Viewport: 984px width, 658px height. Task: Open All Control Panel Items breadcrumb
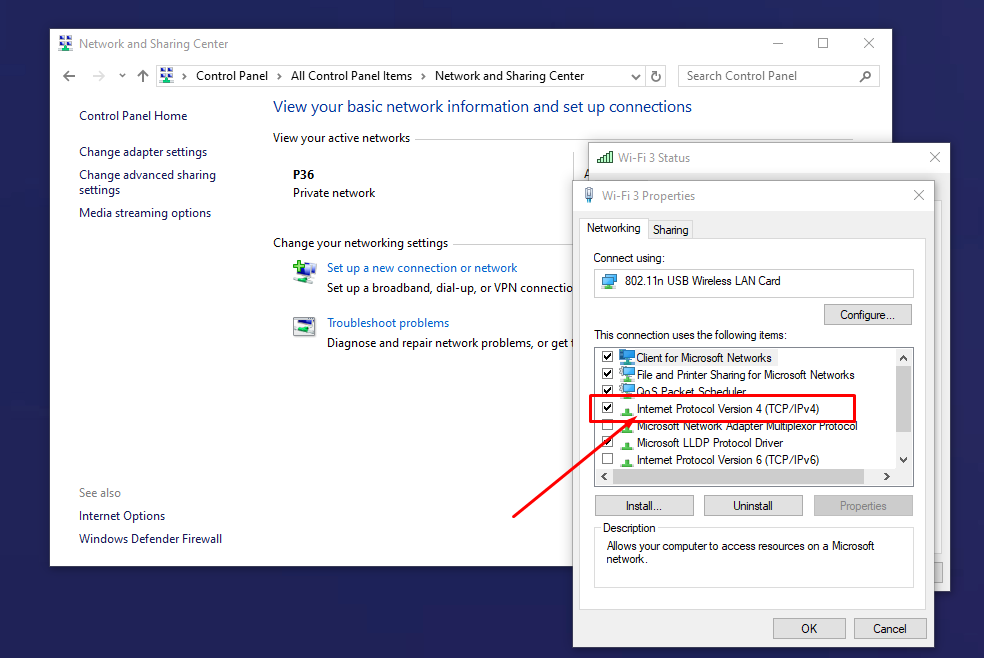(351, 76)
